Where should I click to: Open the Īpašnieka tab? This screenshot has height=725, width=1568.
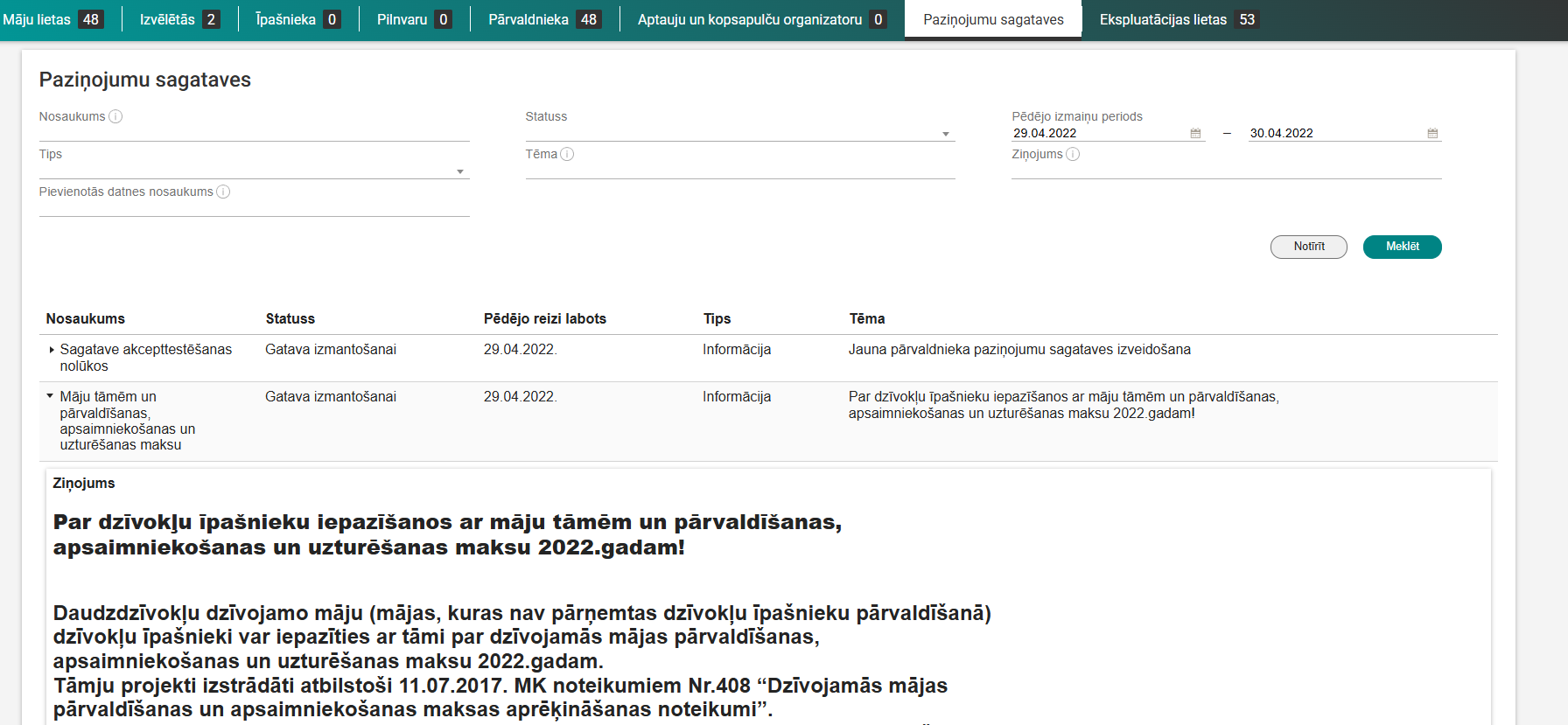(x=297, y=19)
